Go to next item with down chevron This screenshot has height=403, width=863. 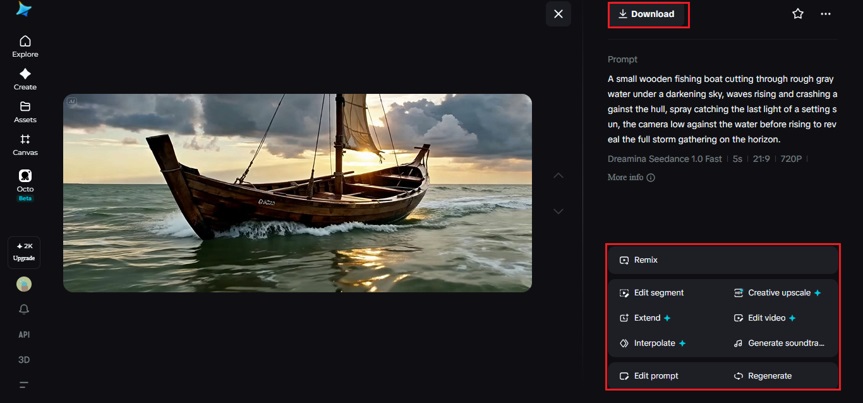coord(558,211)
